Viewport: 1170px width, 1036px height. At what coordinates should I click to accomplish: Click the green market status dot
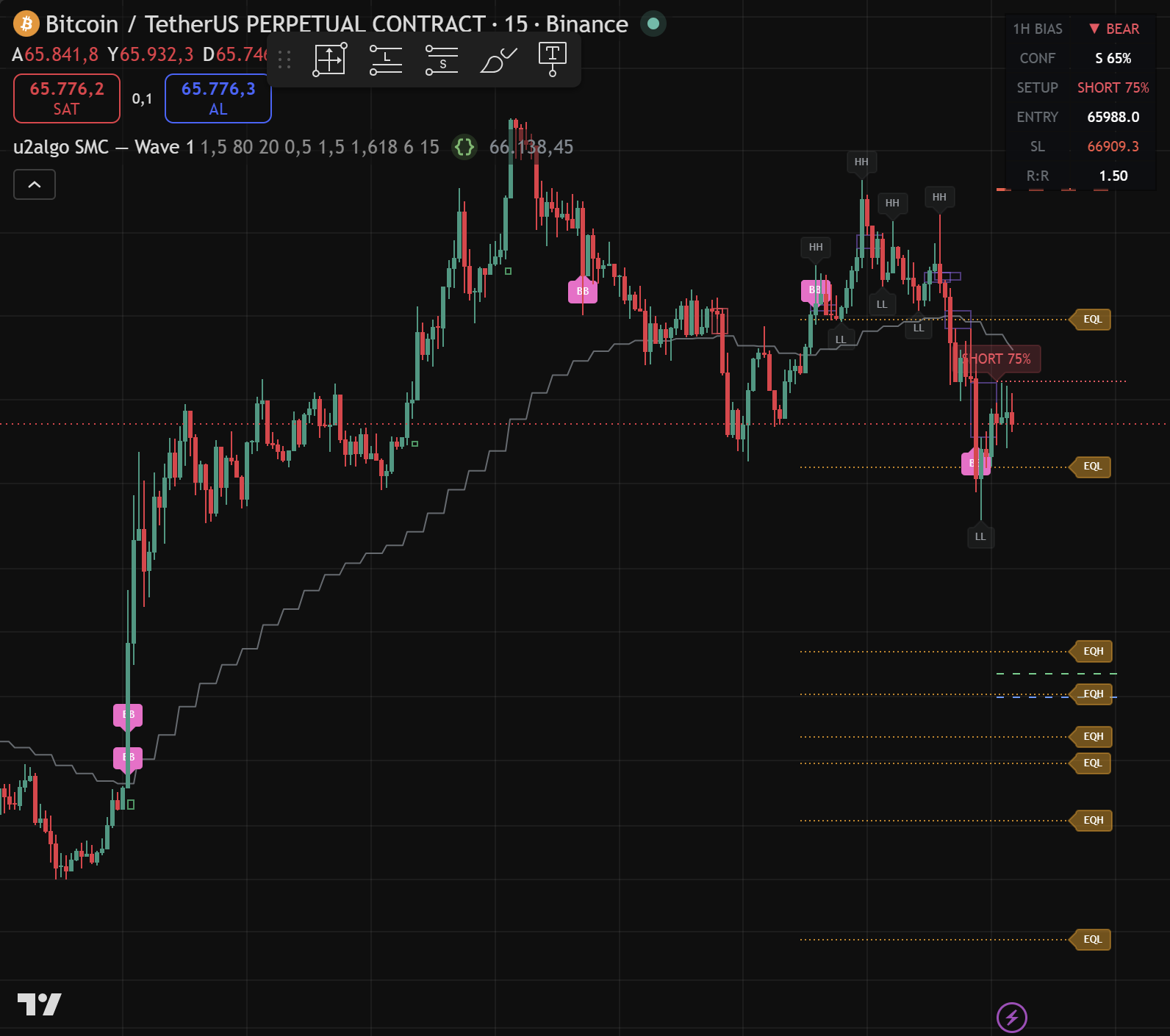click(x=653, y=24)
